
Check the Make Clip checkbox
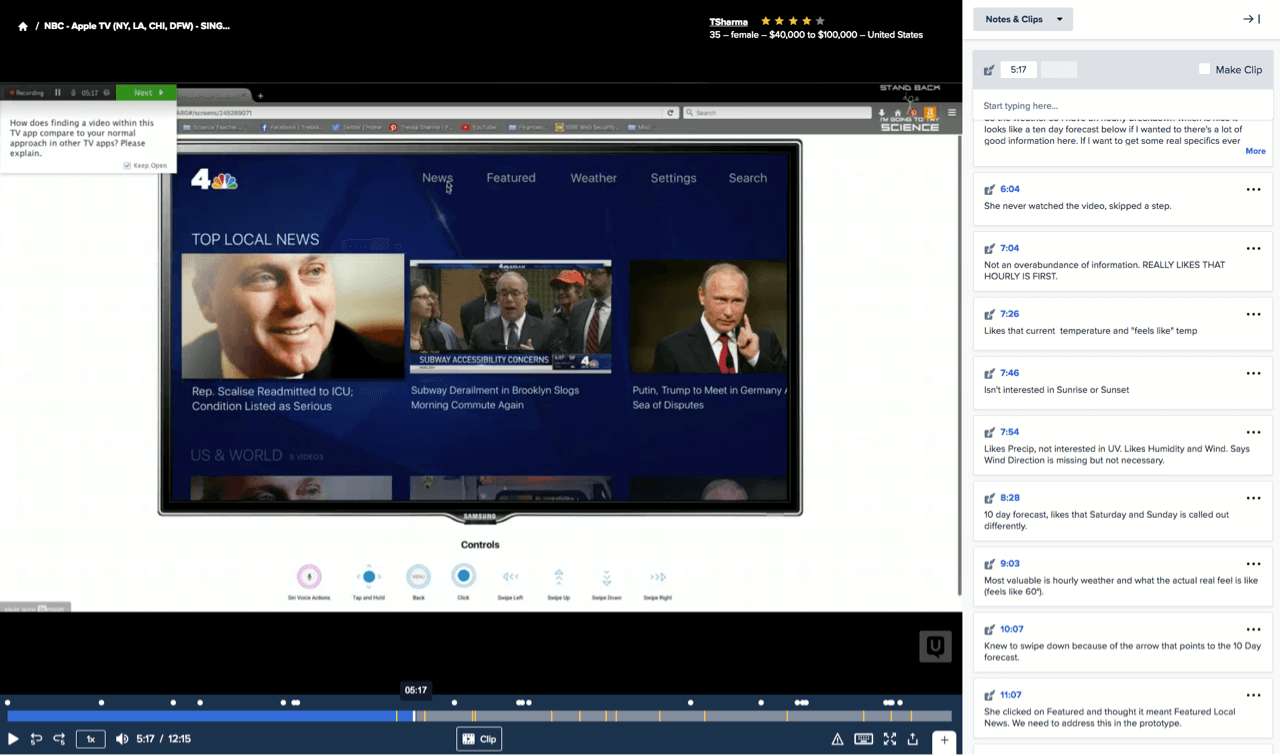click(x=1204, y=69)
